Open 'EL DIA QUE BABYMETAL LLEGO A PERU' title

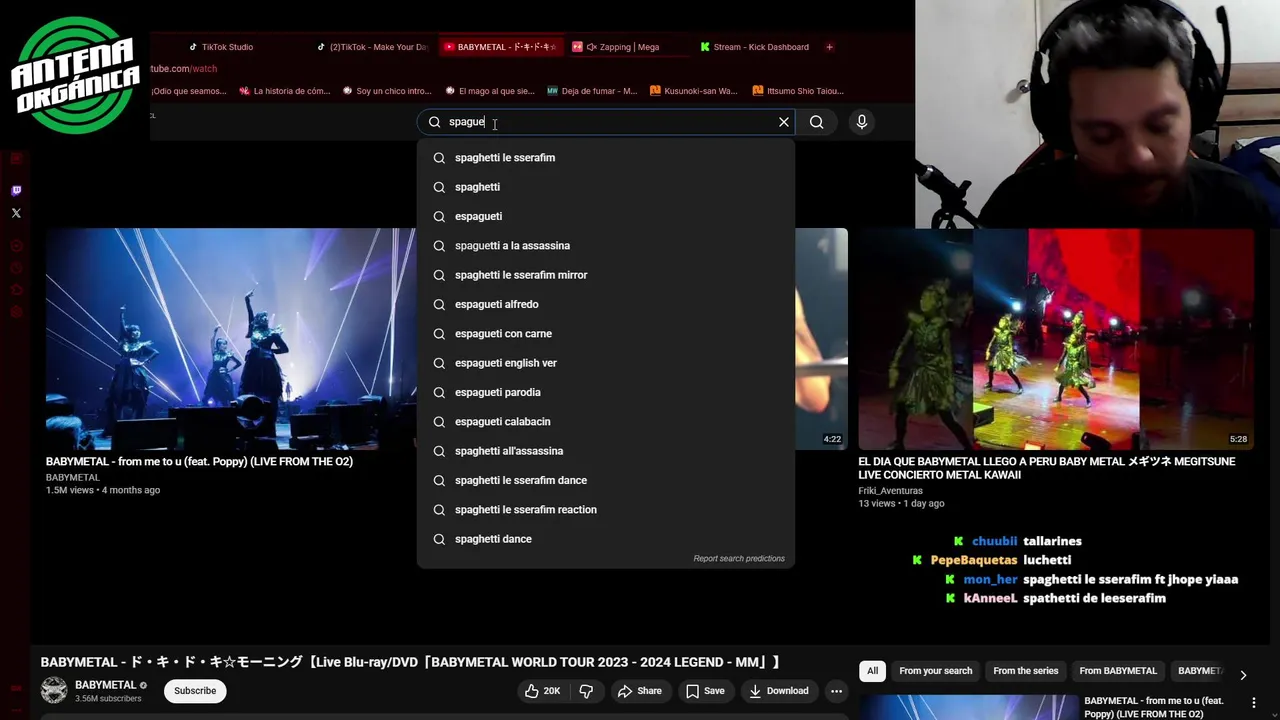[1047, 468]
